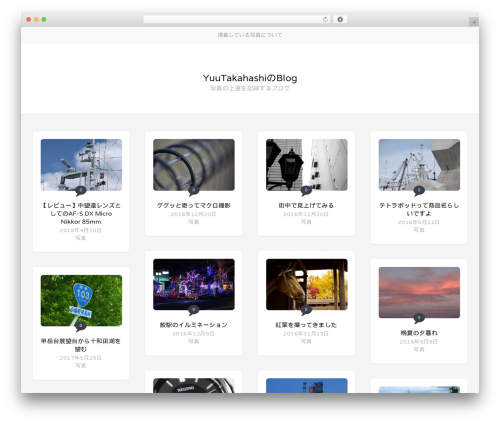
Task: Open the 街中で見上げてみる post title
Action: pyautogui.click(x=306, y=205)
